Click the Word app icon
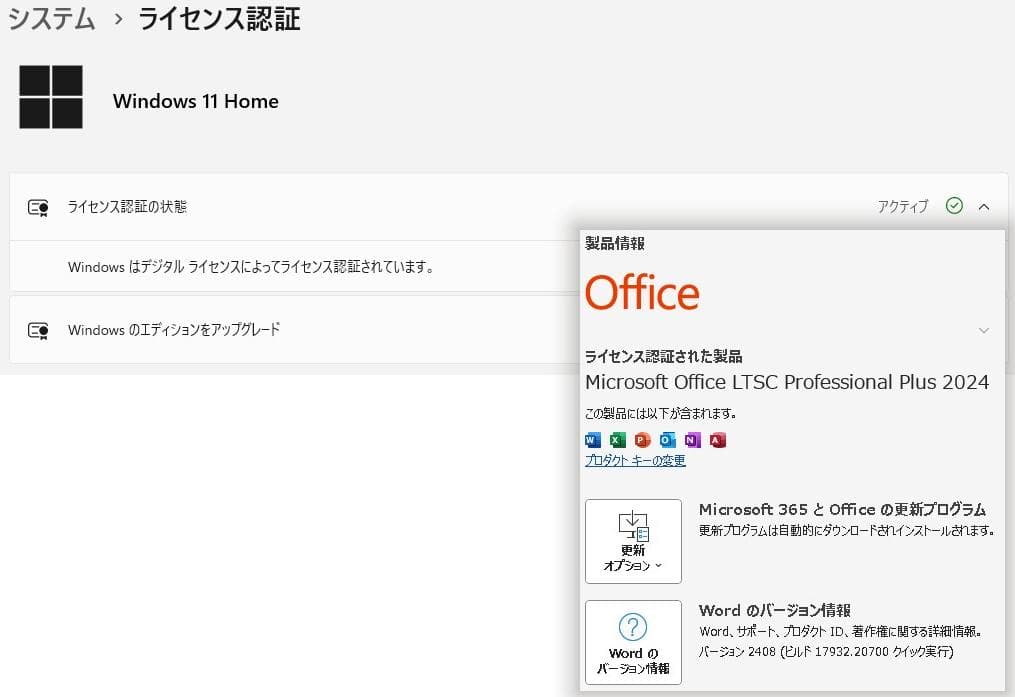Screen dimensions: 1015x697 [592, 440]
